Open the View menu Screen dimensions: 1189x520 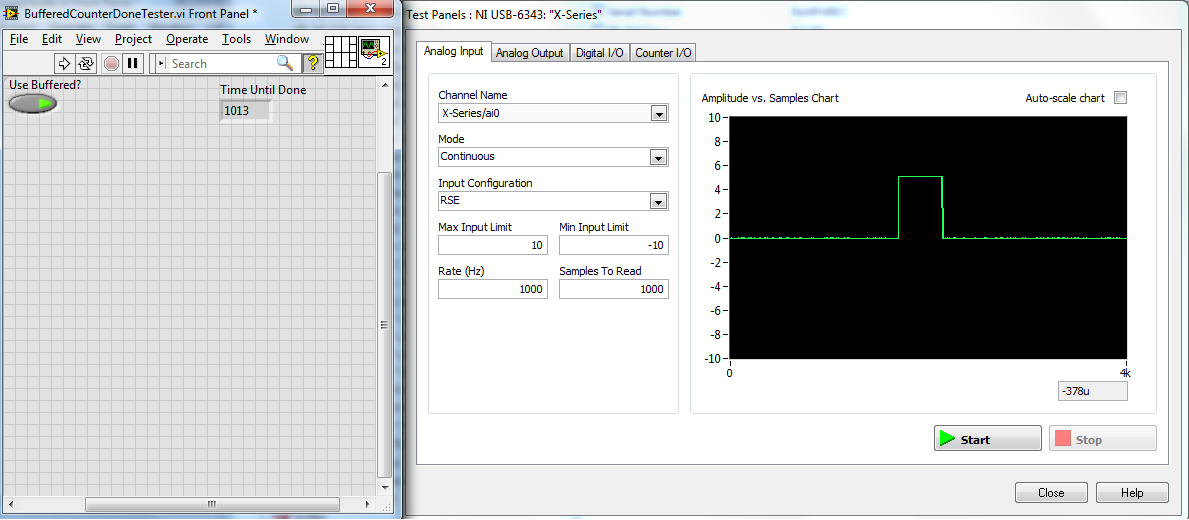tap(88, 39)
